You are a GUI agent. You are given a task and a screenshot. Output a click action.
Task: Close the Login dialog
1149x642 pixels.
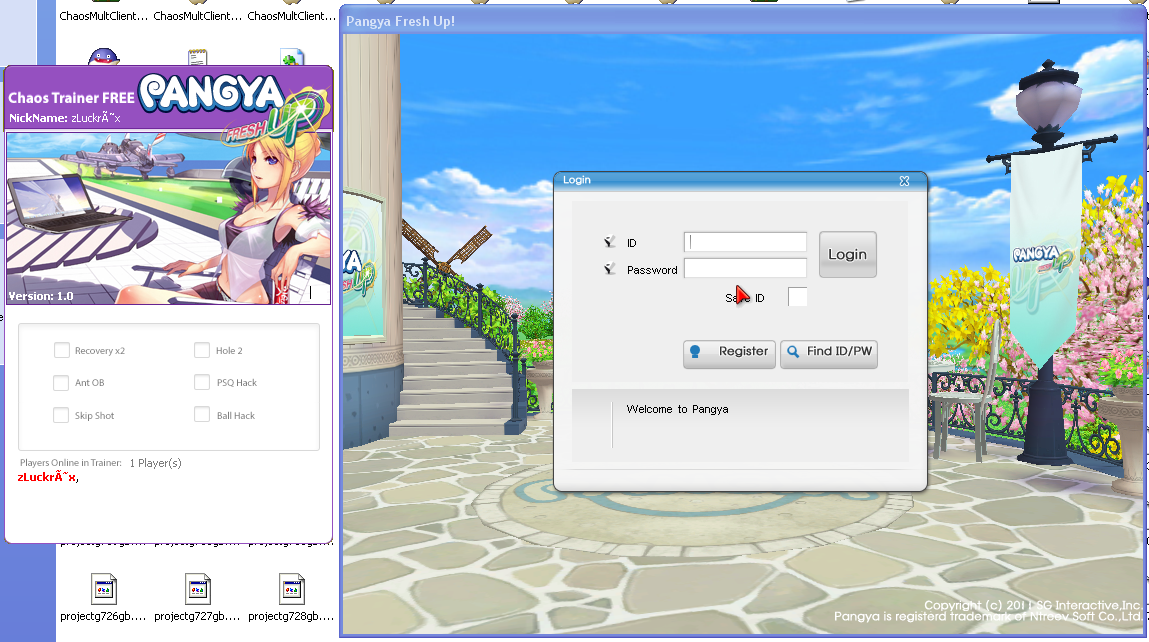pyautogui.click(x=904, y=181)
